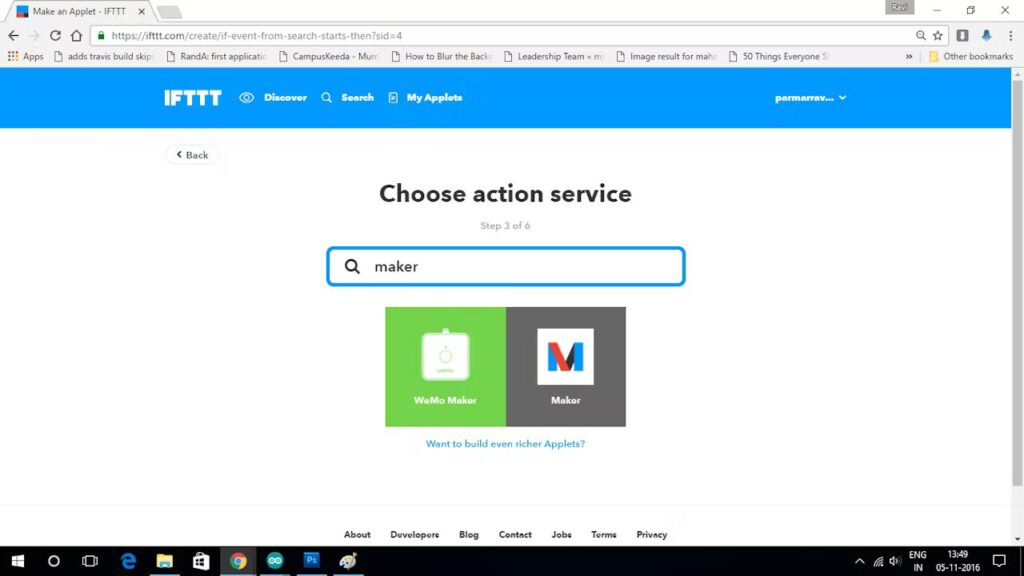Open Photoshop from taskbar
Screen dimensions: 1024x576
(x=312, y=561)
